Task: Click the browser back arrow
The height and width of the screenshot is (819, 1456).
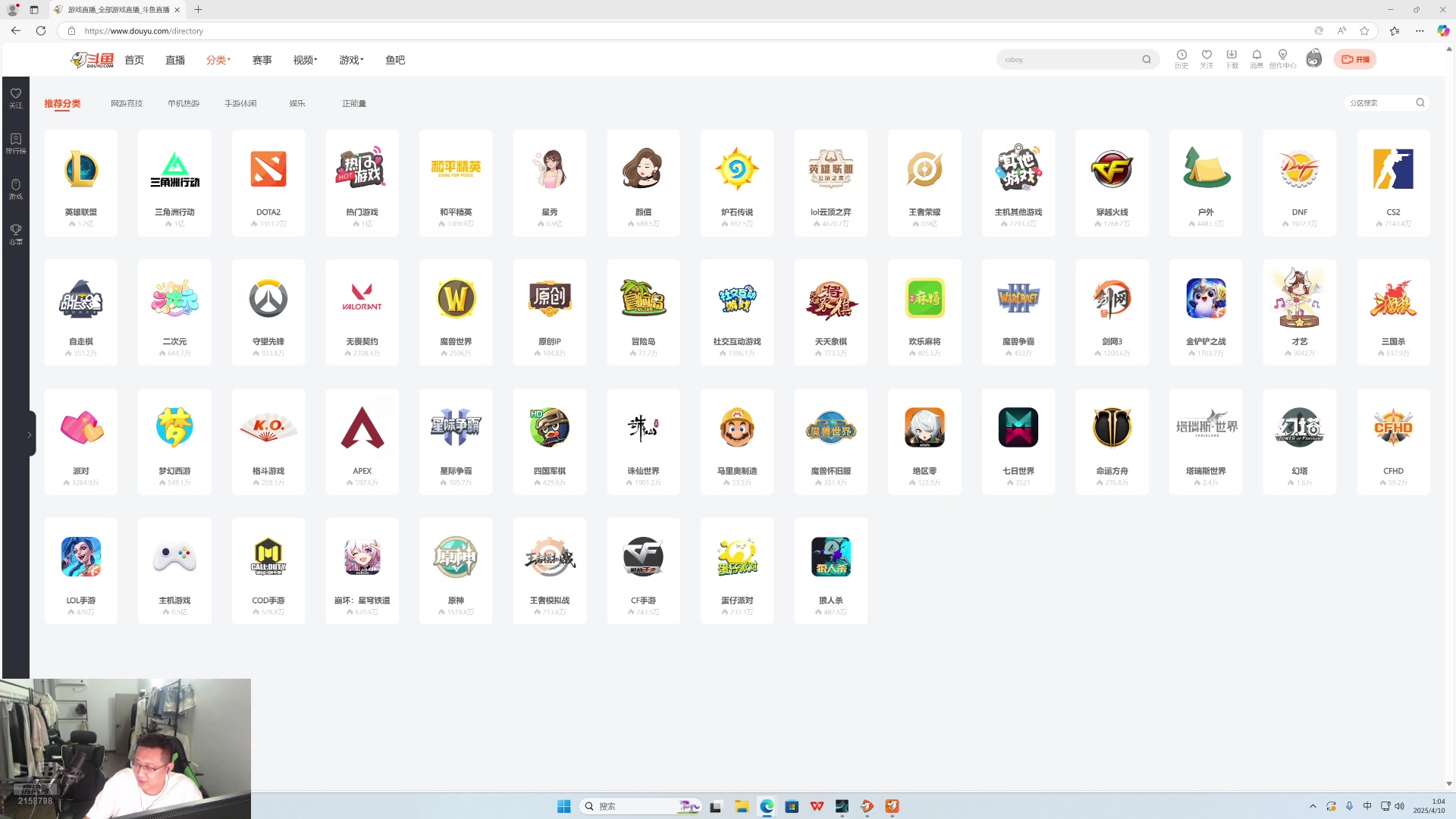Action: 16,31
